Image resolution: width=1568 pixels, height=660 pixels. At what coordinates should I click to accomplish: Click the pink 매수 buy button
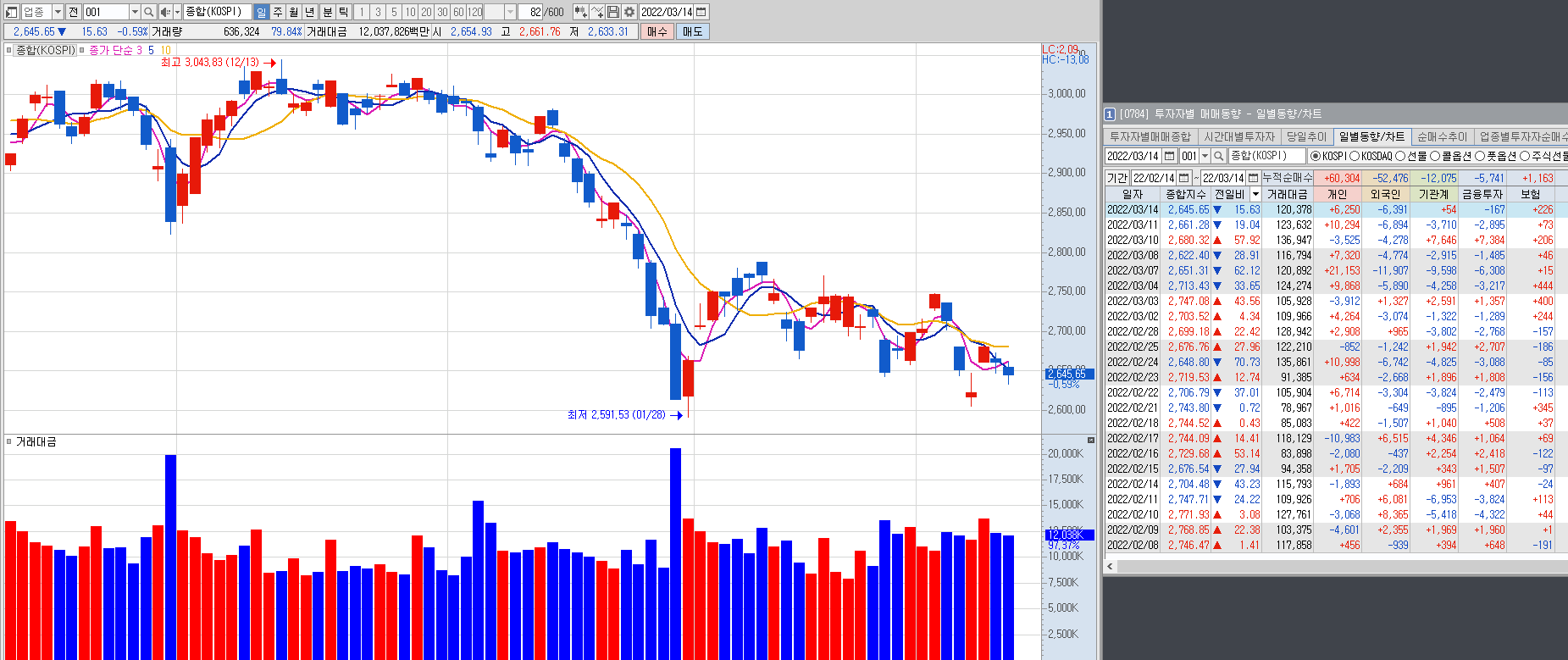pos(657,31)
